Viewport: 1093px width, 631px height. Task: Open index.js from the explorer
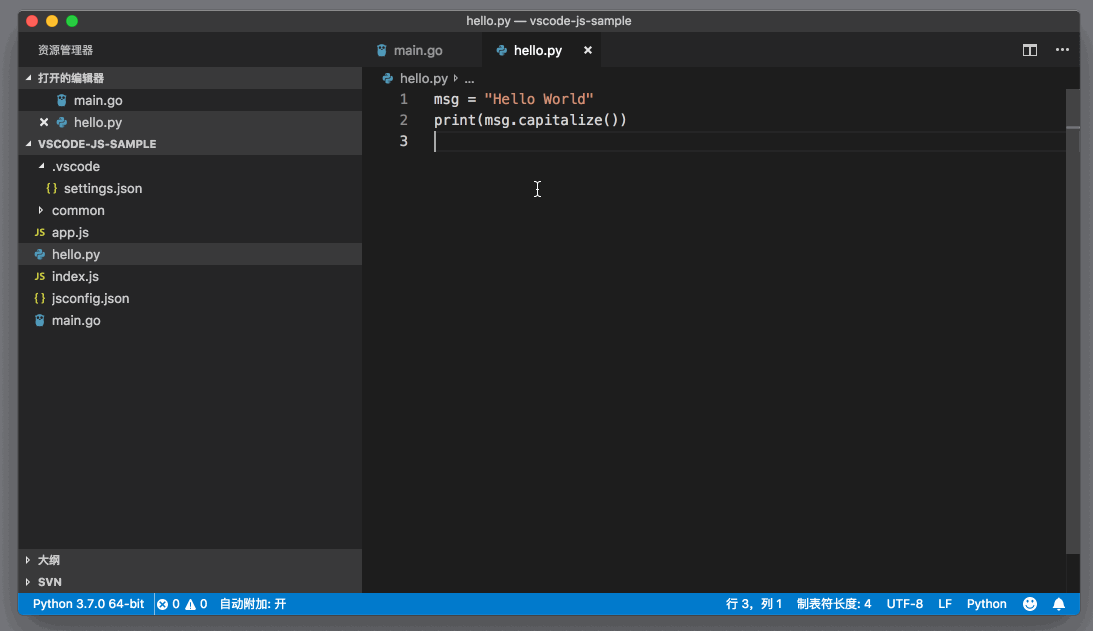[75, 276]
